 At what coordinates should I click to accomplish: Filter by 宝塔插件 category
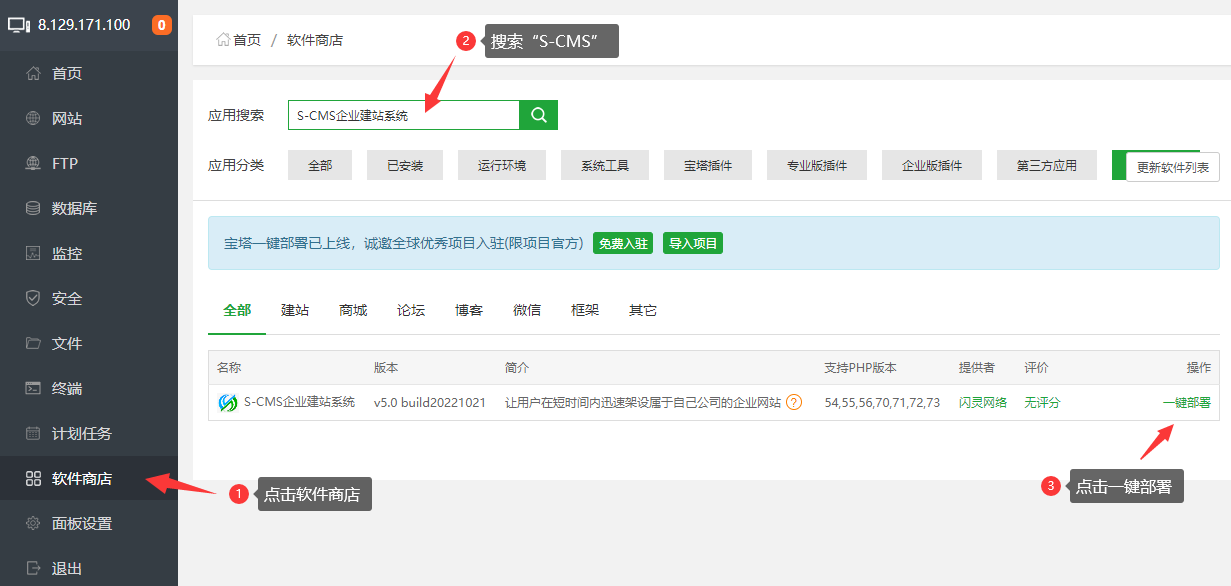[x=708, y=165]
